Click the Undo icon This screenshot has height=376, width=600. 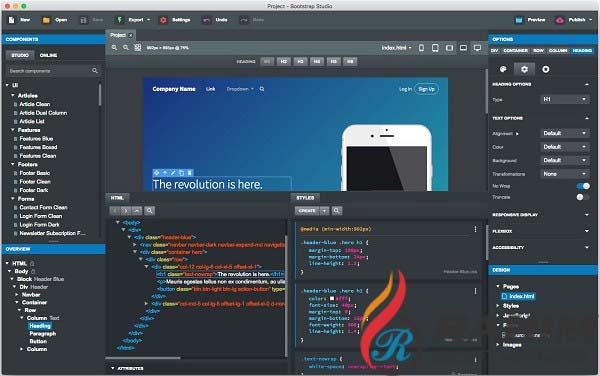[x=206, y=20]
